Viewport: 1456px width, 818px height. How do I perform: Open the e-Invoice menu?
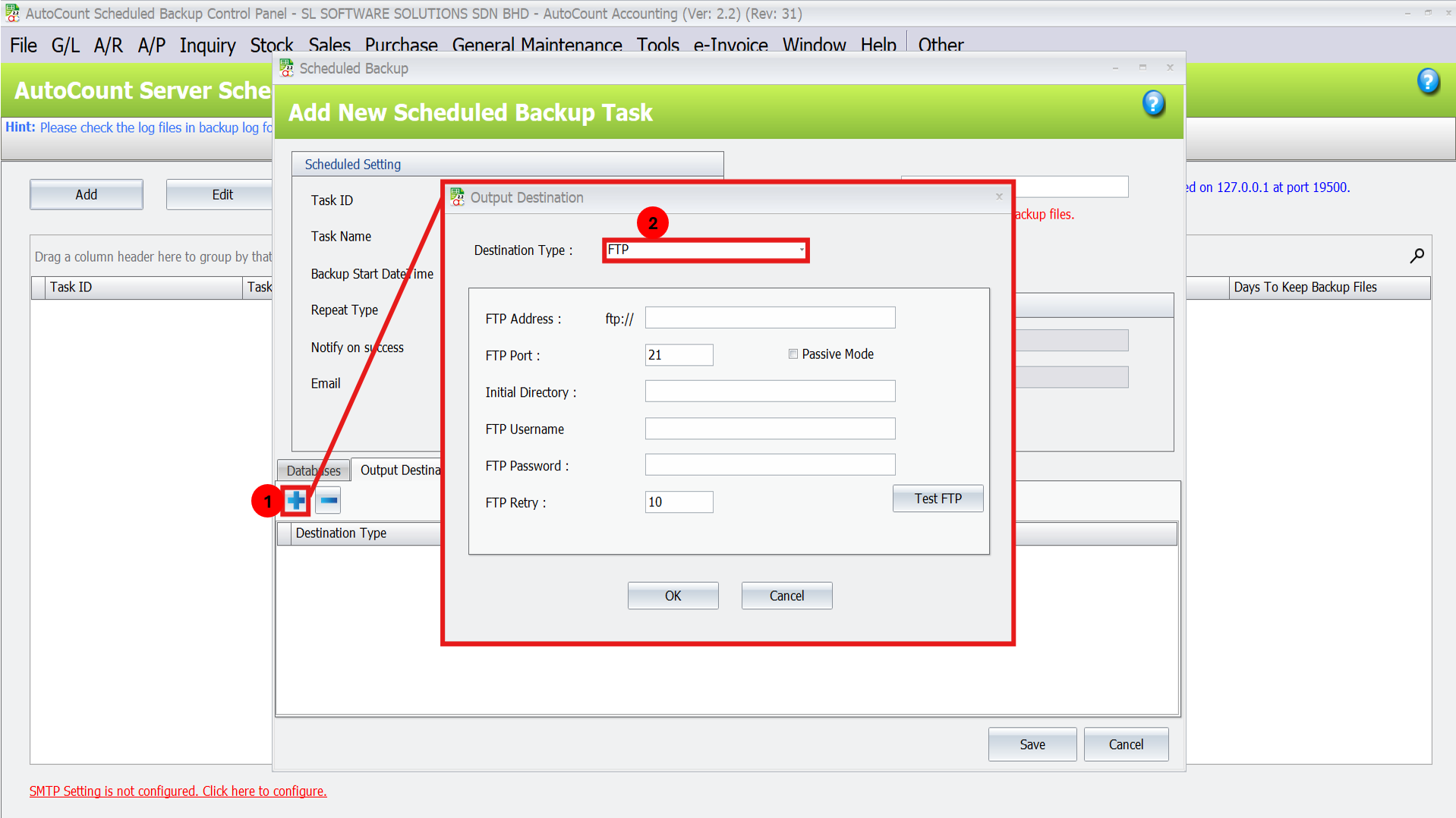(730, 46)
